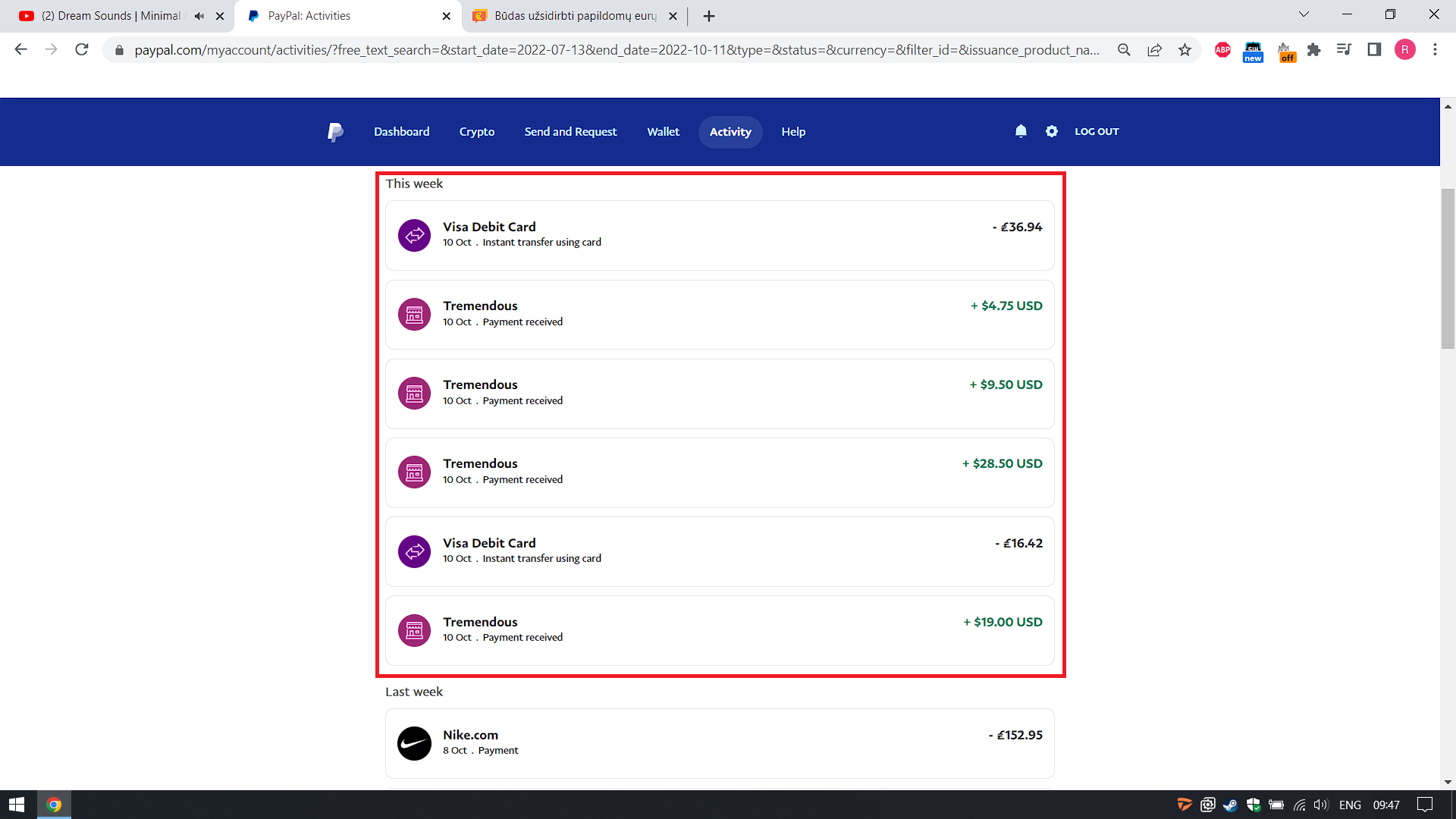Click merchant icon of $19.00 Tremendous payment
The width and height of the screenshot is (1456, 819).
tap(414, 630)
